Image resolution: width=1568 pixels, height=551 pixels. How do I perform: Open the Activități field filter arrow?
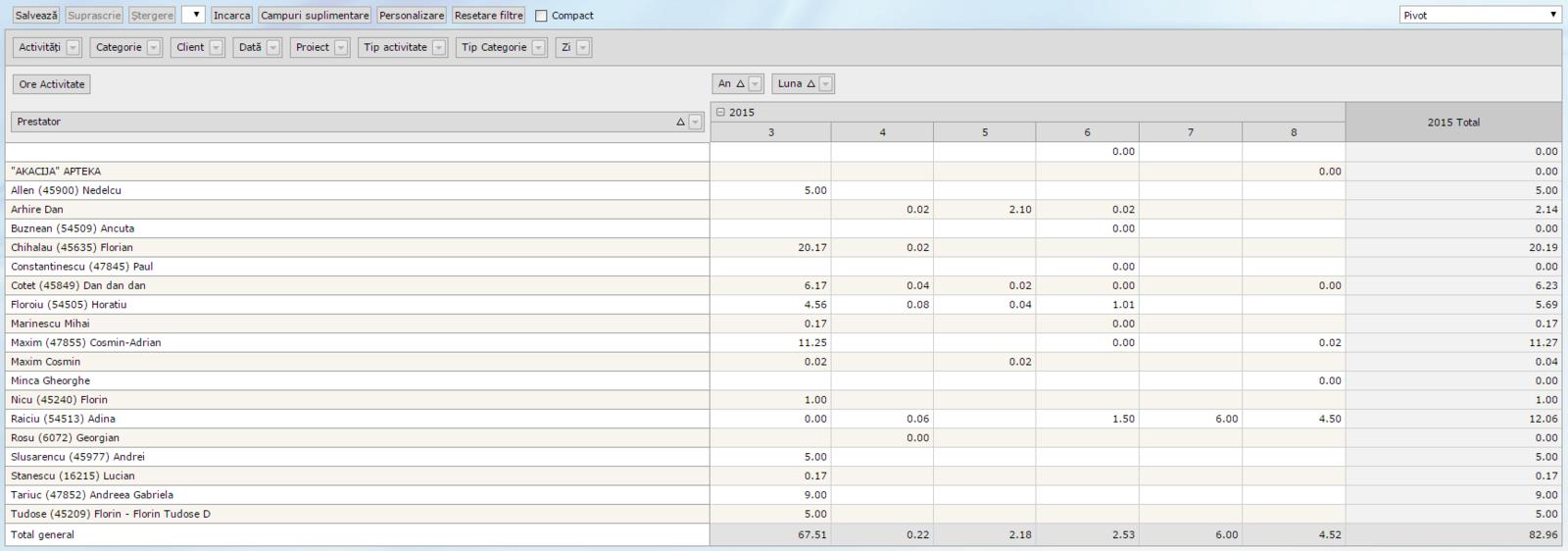73,48
